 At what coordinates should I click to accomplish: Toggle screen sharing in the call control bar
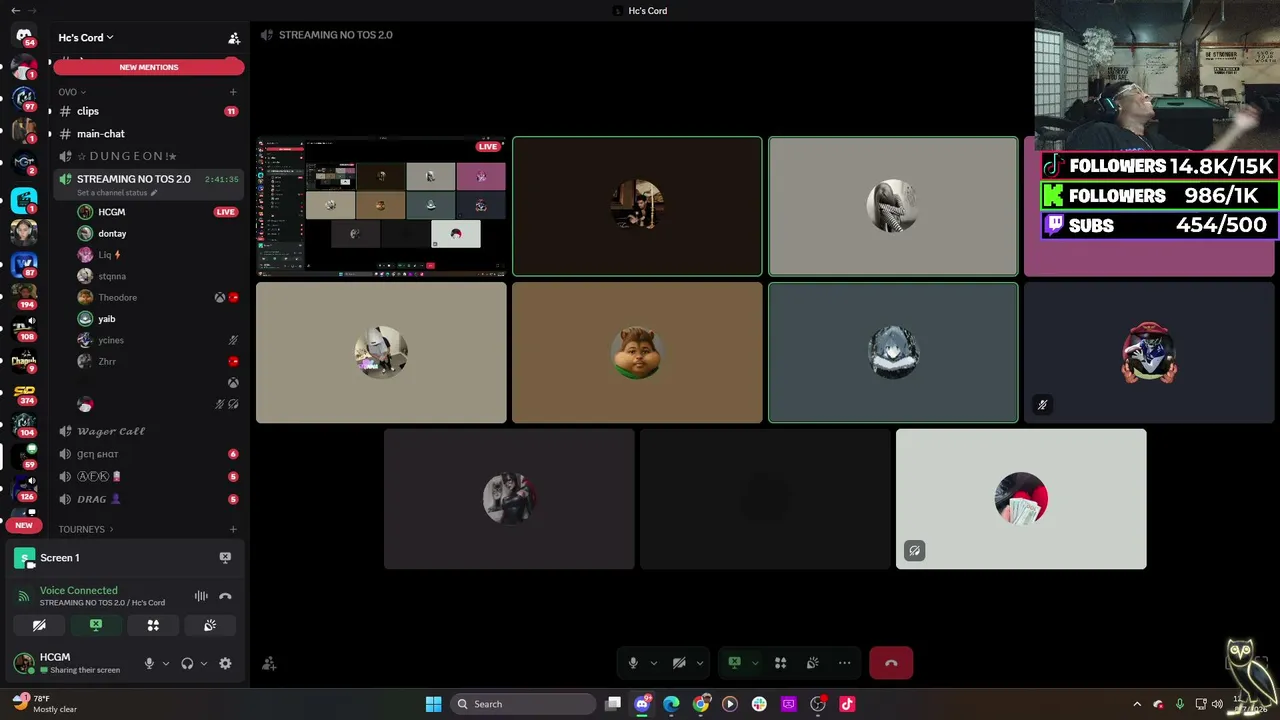(734, 663)
